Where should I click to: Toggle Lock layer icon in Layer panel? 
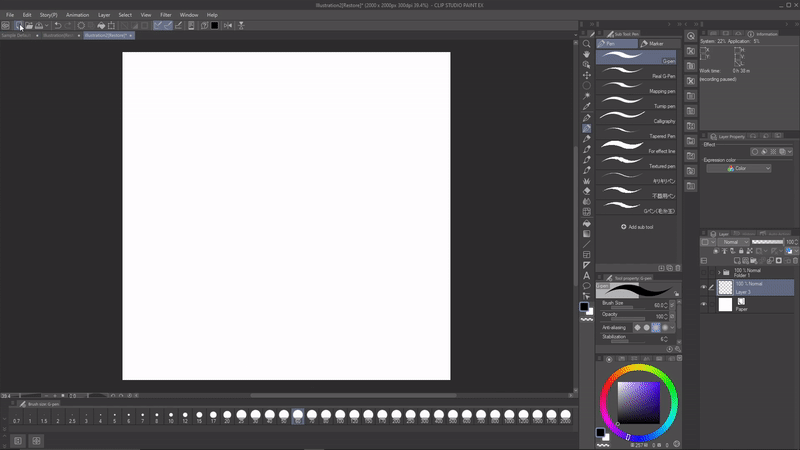pos(741,251)
